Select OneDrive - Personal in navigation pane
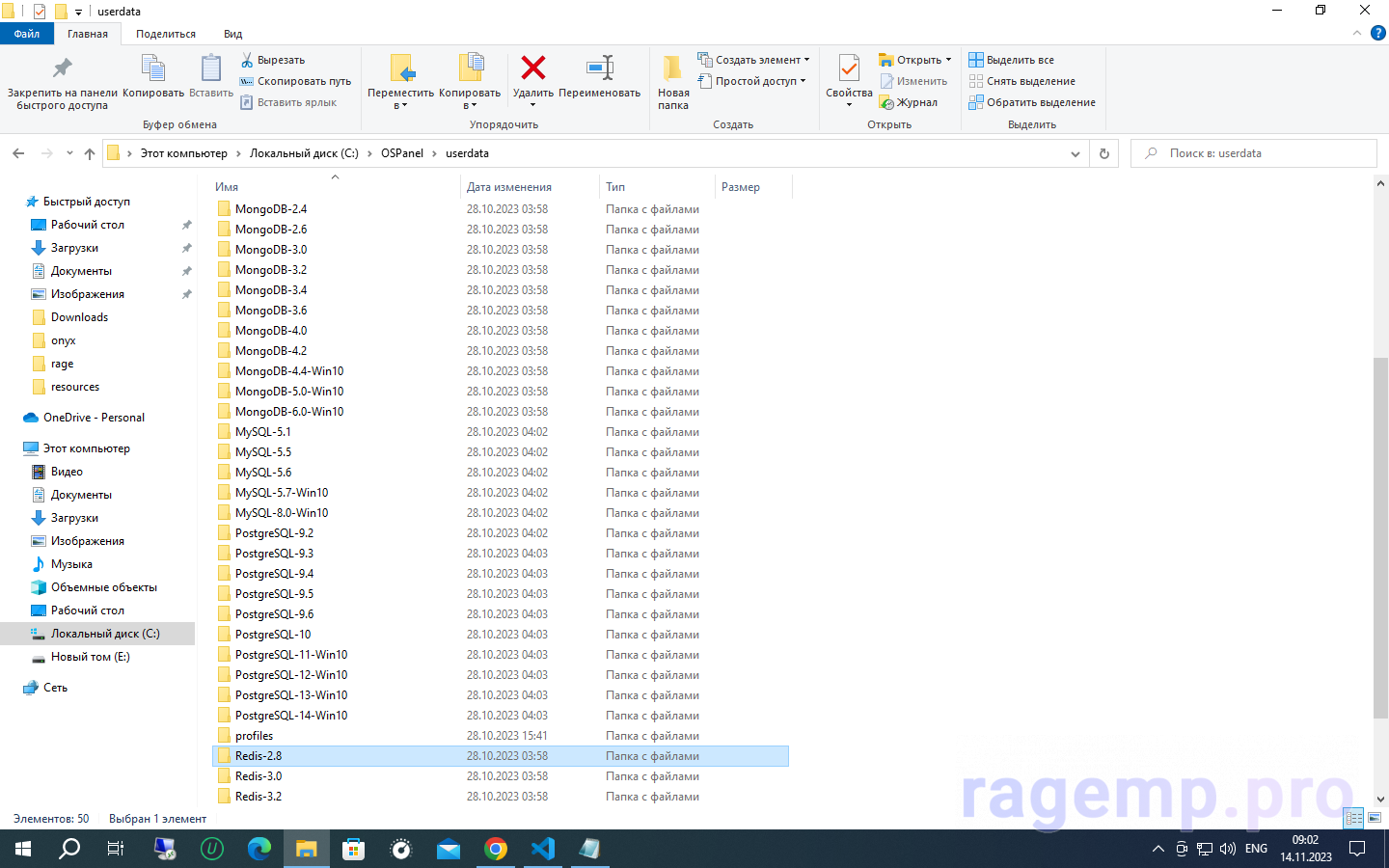Viewport: 1389px width, 868px height. [x=94, y=418]
